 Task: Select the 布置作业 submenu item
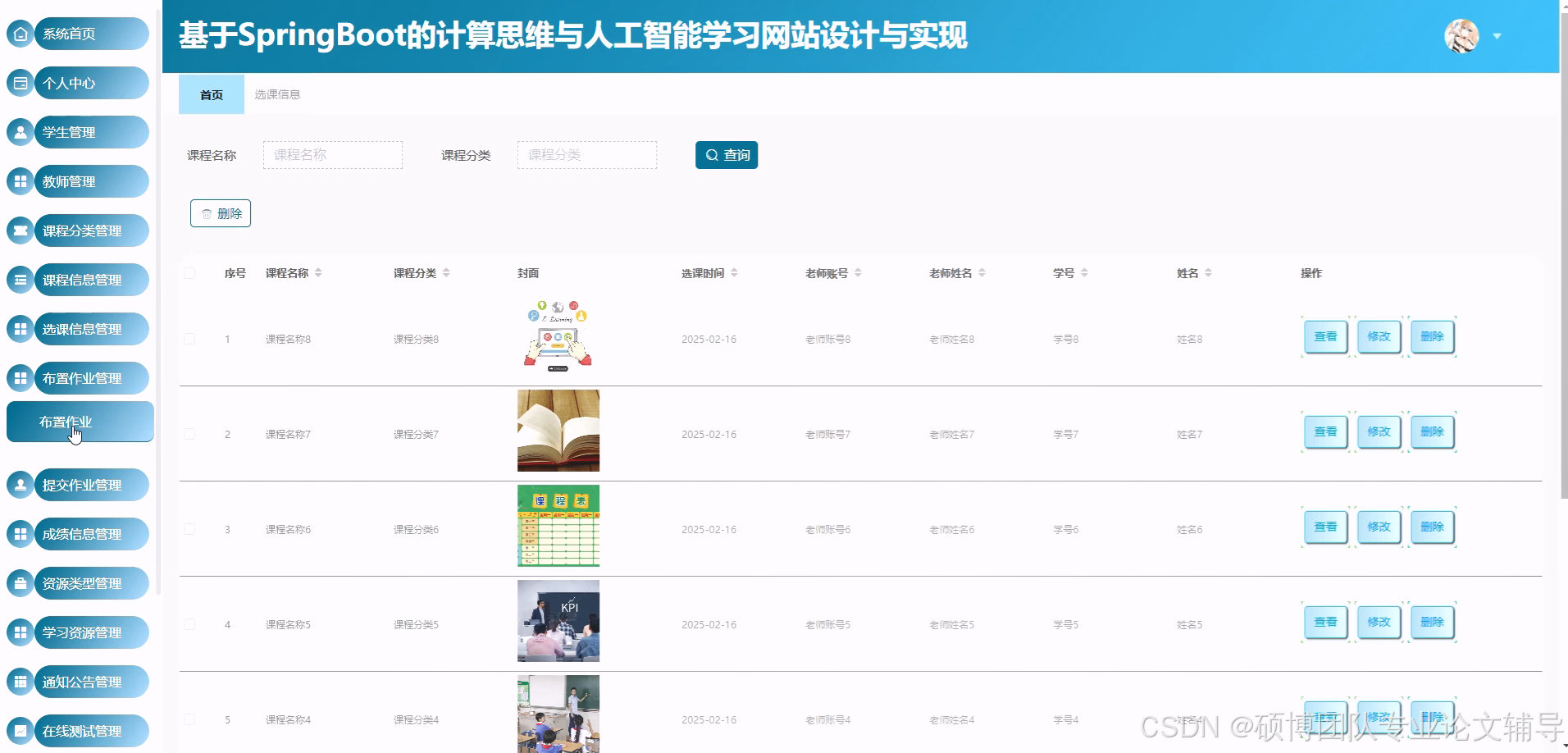coord(80,422)
